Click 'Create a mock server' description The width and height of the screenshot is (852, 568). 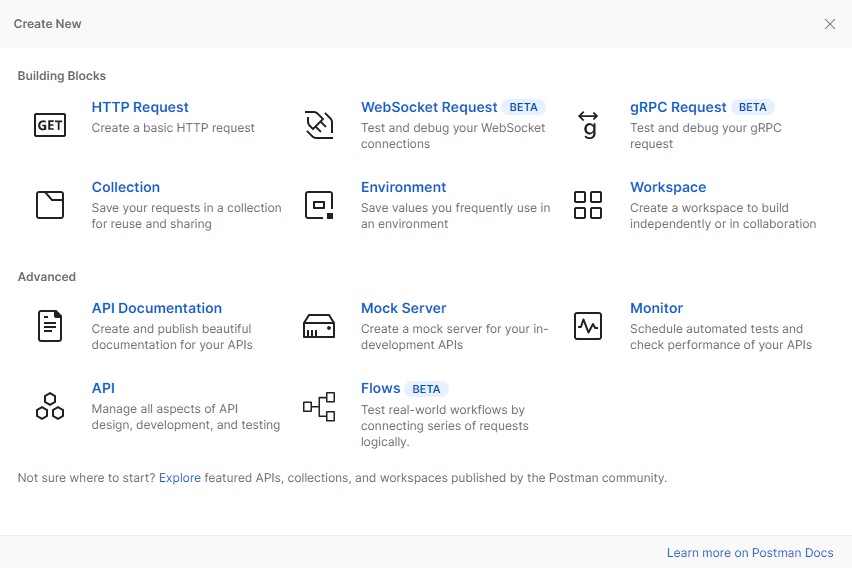(x=454, y=337)
